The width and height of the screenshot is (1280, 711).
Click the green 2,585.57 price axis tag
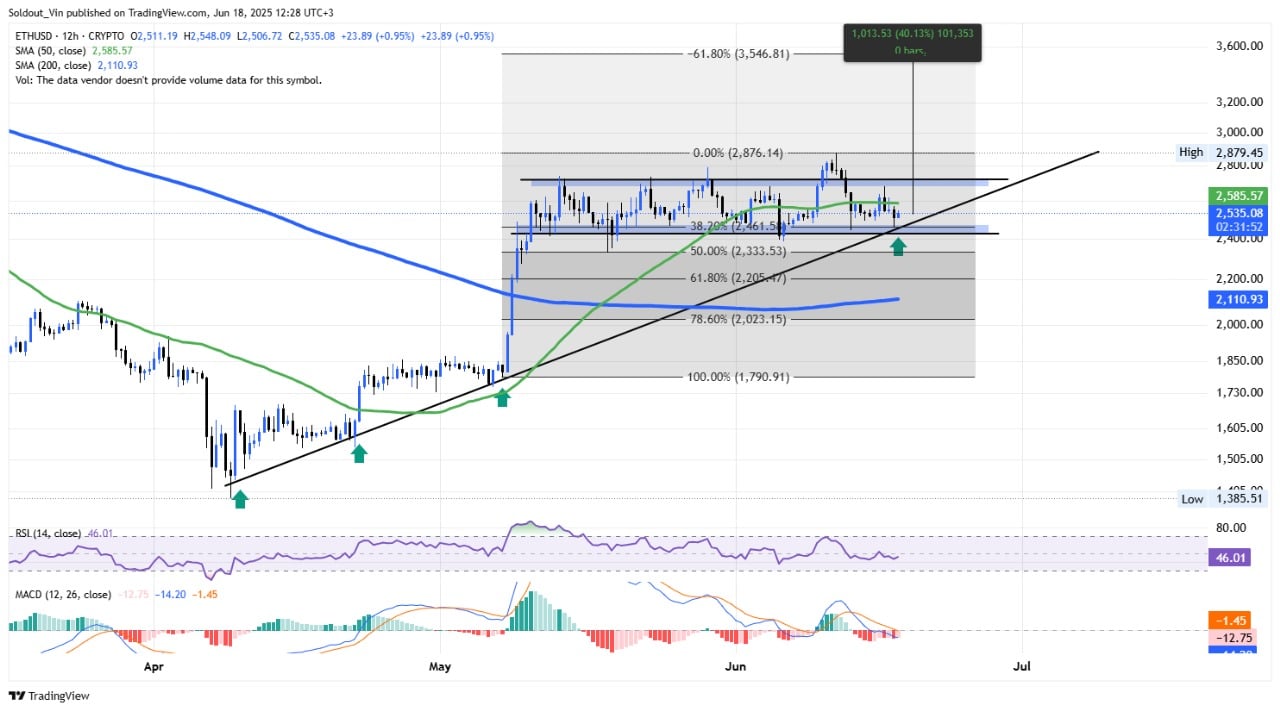[x=1237, y=196]
